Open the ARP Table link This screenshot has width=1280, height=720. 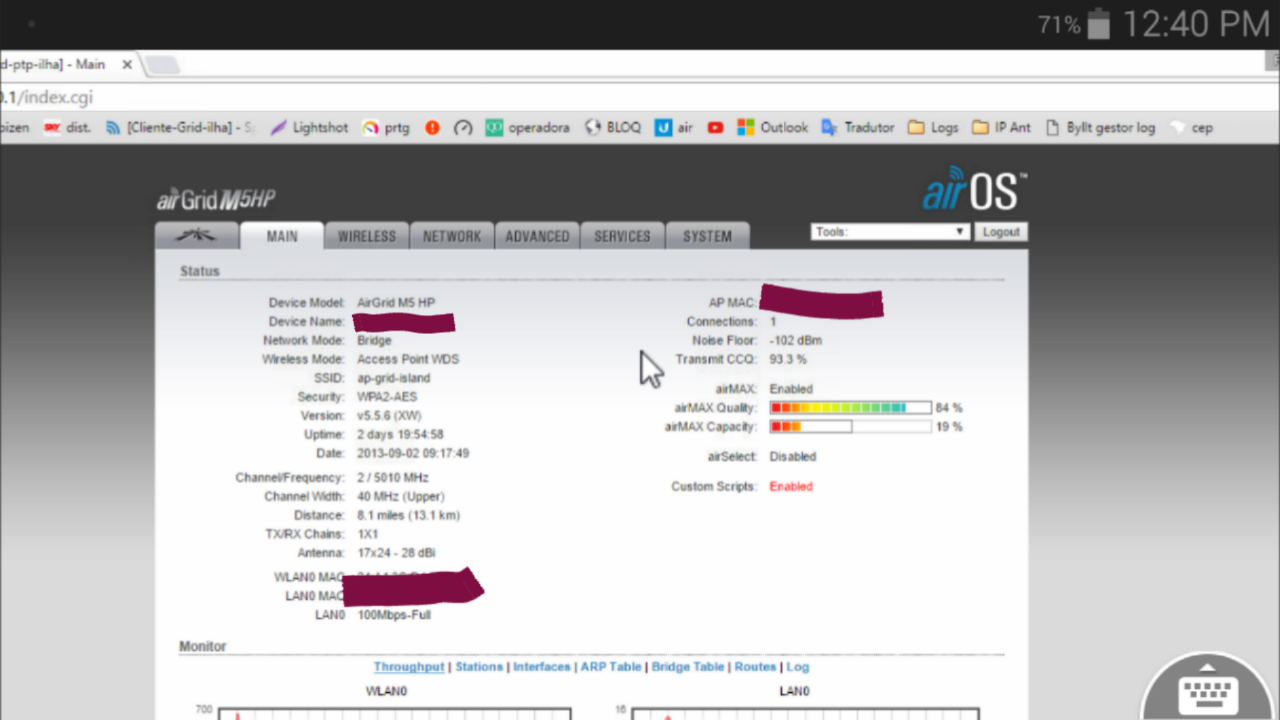click(611, 667)
